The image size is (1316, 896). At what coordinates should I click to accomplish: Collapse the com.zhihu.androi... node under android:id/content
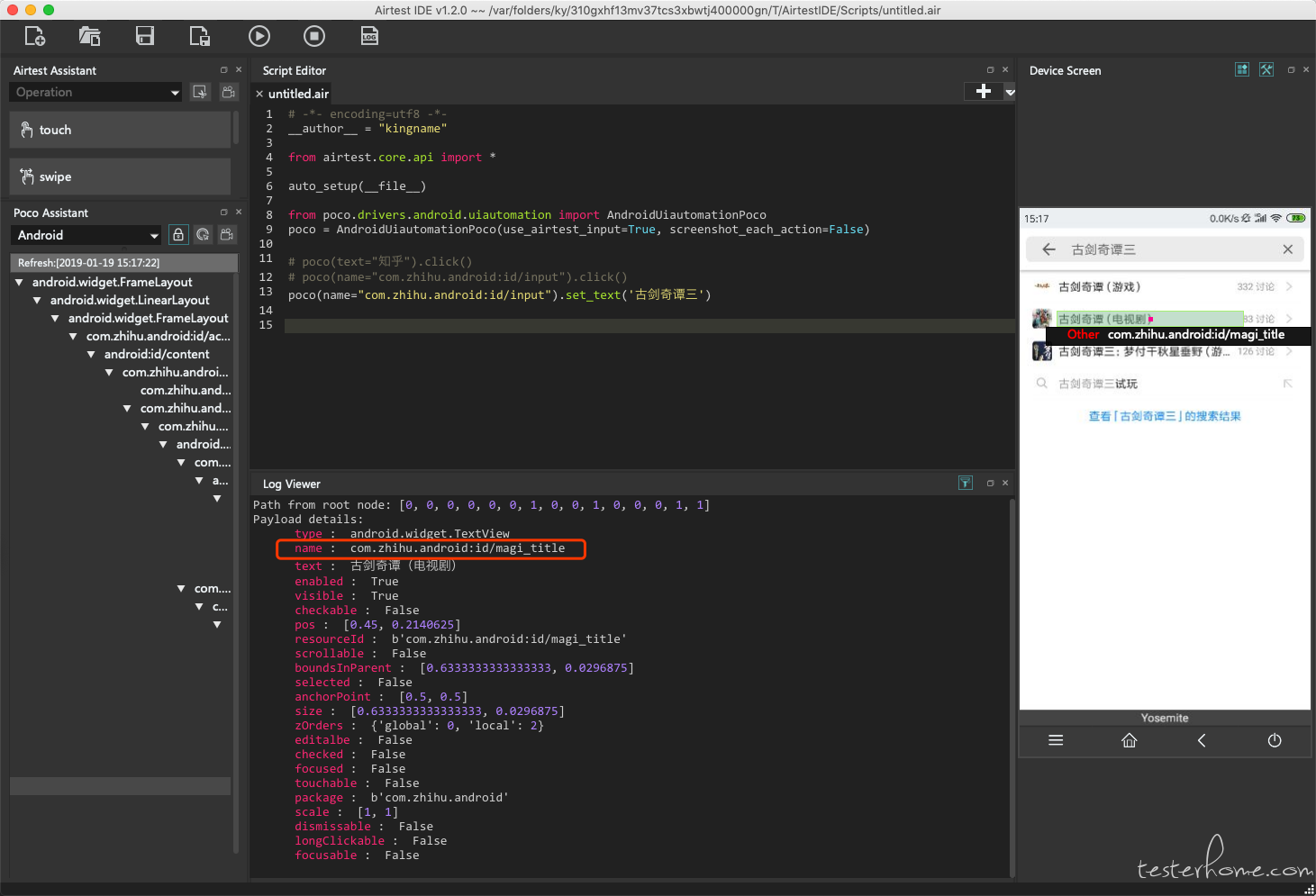109,372
